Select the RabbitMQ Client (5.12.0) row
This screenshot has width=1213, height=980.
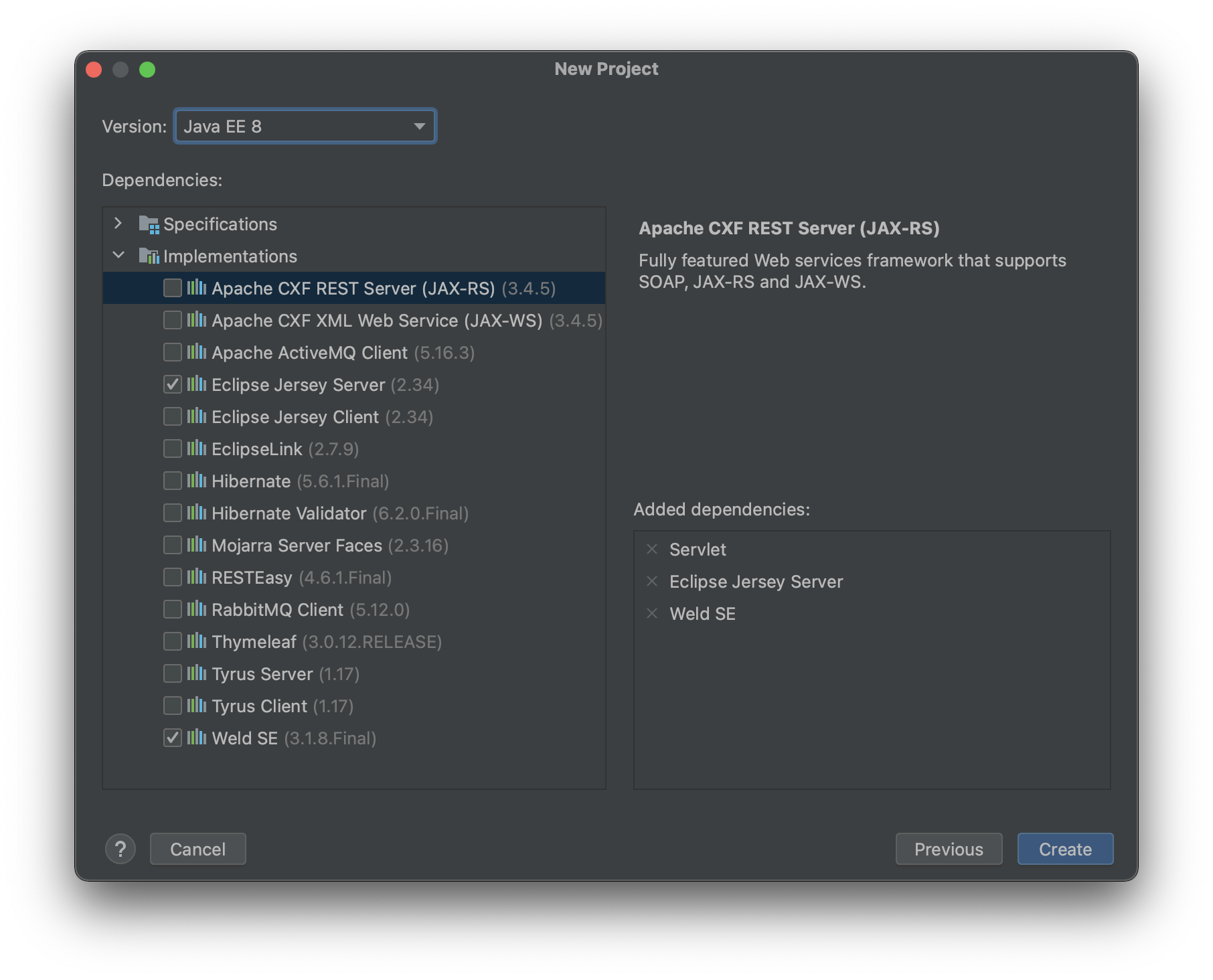pyautogui.click(x=354, y=609)
